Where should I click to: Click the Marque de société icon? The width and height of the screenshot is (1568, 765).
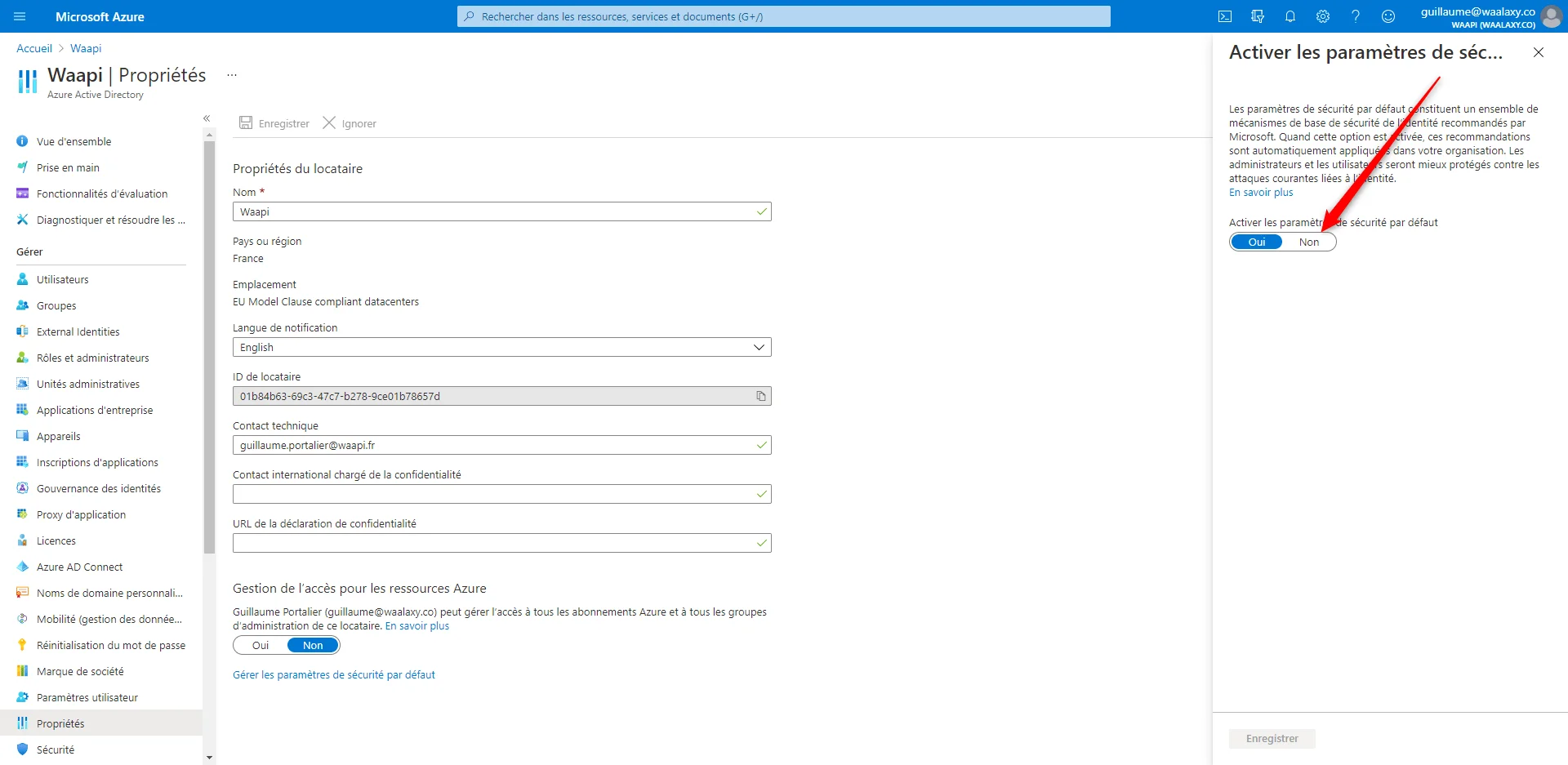(22, 671)
